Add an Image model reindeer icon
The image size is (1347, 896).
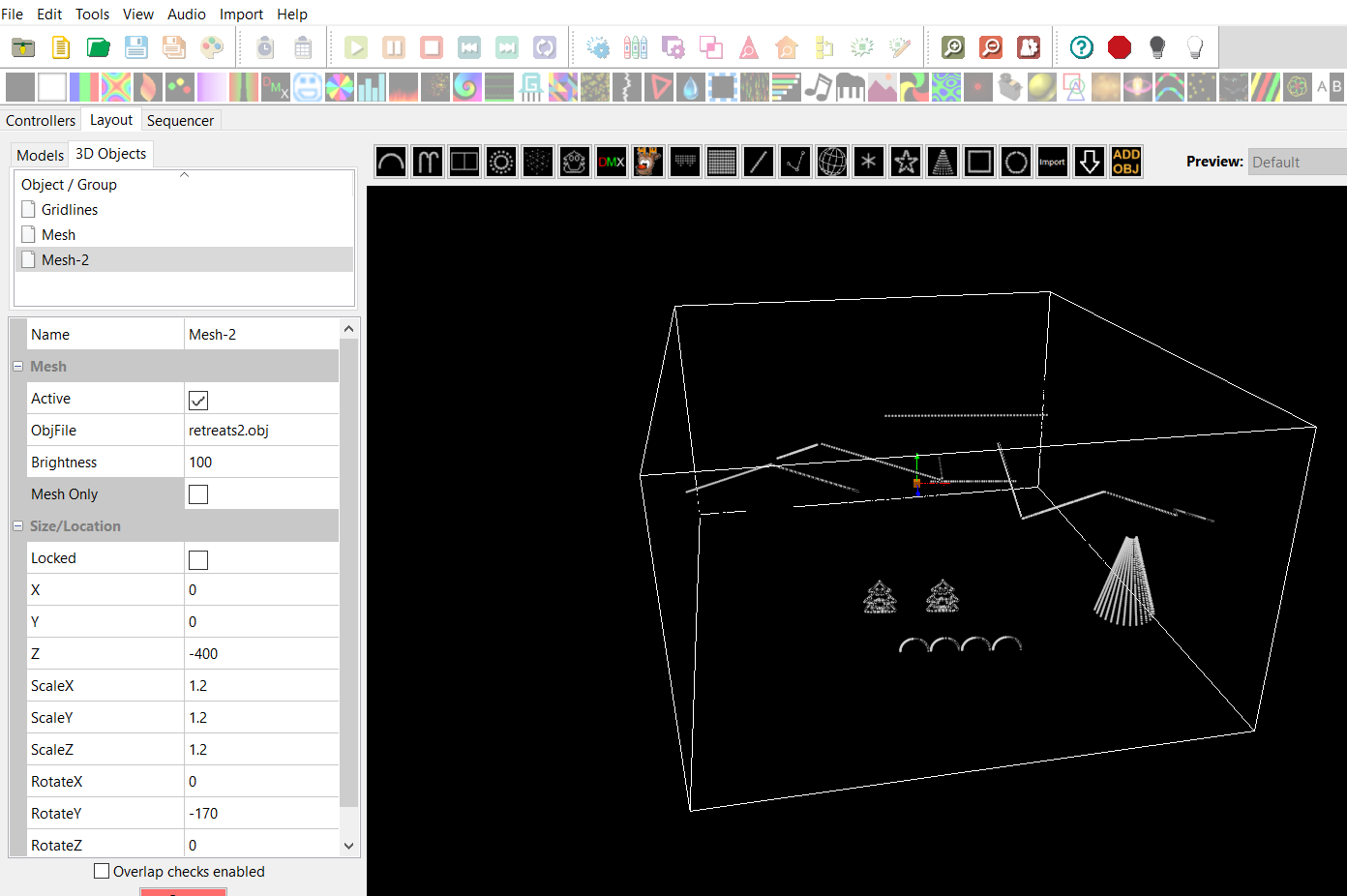click(x=648, y=162)
